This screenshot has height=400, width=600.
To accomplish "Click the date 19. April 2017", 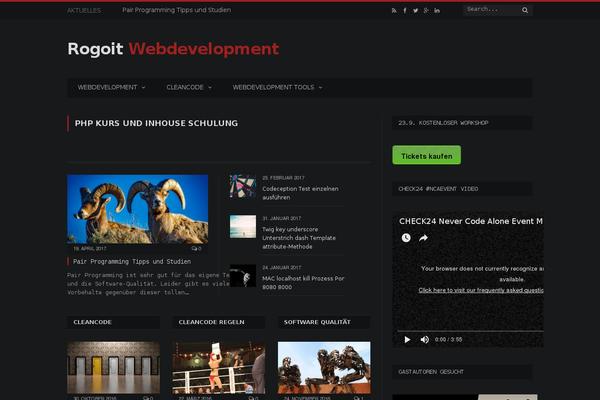I will coord(90,248).
